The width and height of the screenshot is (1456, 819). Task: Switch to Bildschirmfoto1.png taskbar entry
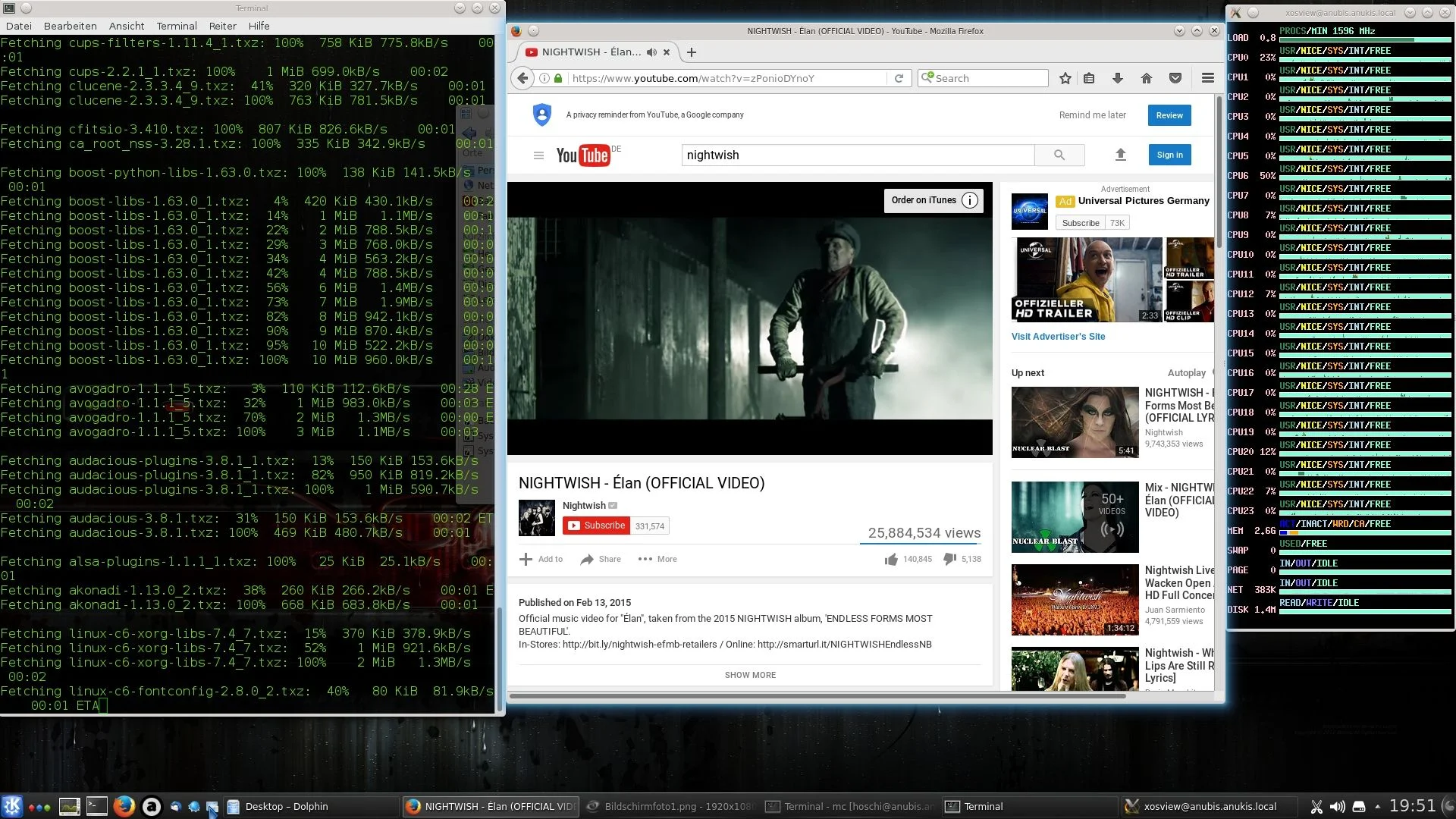click(671, 806)
